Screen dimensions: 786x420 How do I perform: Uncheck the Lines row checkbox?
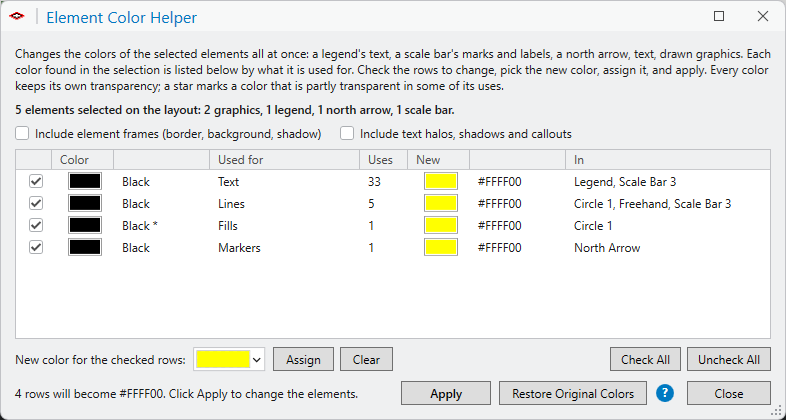(x=36, y=203)
